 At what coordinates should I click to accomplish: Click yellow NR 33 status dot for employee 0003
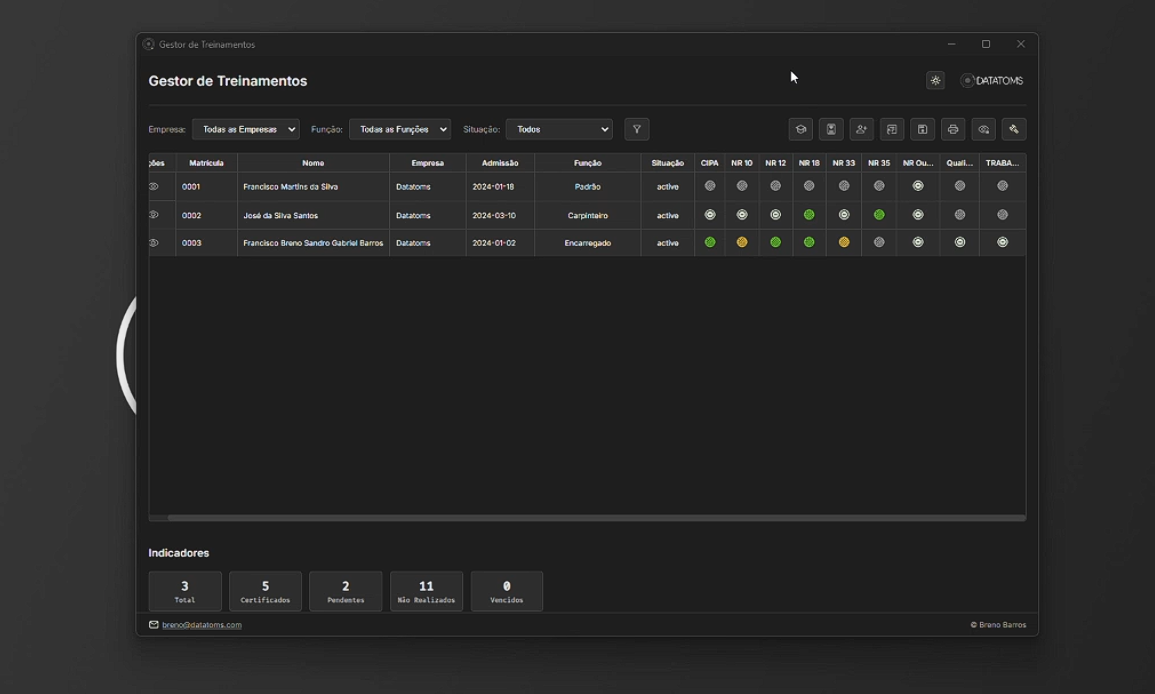tap(844, 242)
